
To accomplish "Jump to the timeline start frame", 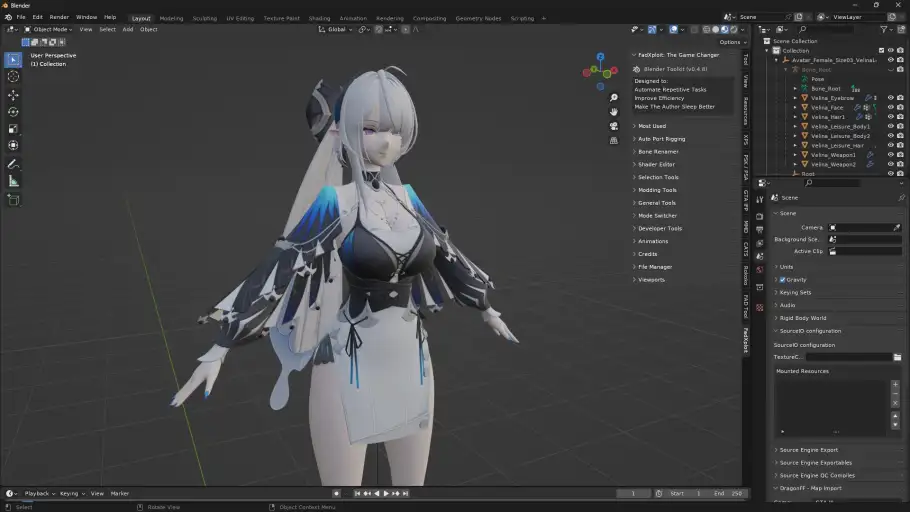I will (x=358, y=493).
